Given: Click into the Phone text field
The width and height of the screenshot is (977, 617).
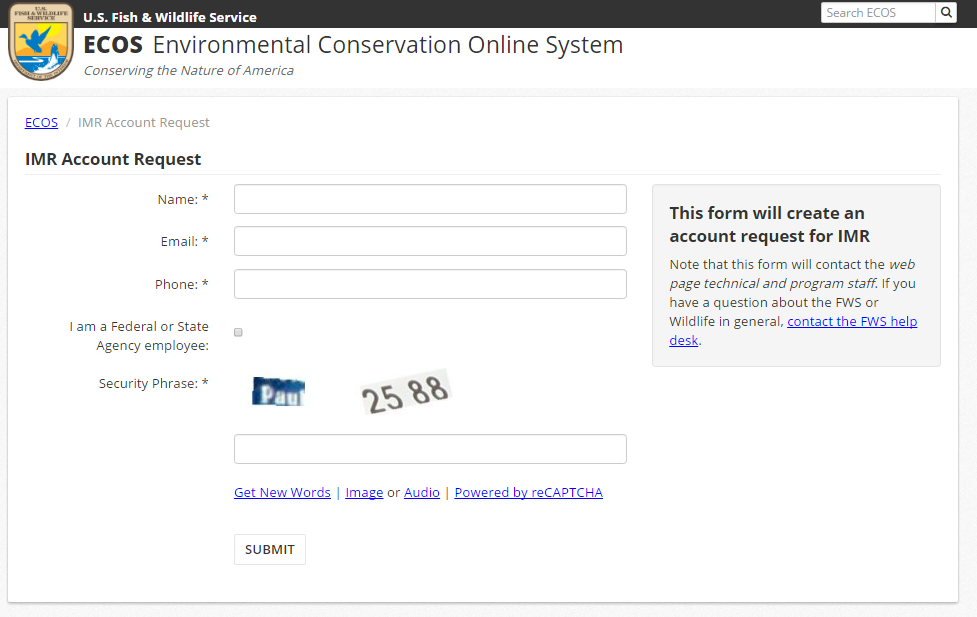Looking at the screenshot, I should (430, 284).
